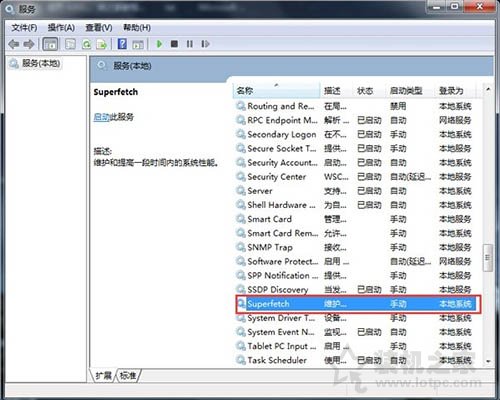Open the 帮助(H) menu
500x400 pixels.
[137, 27]
